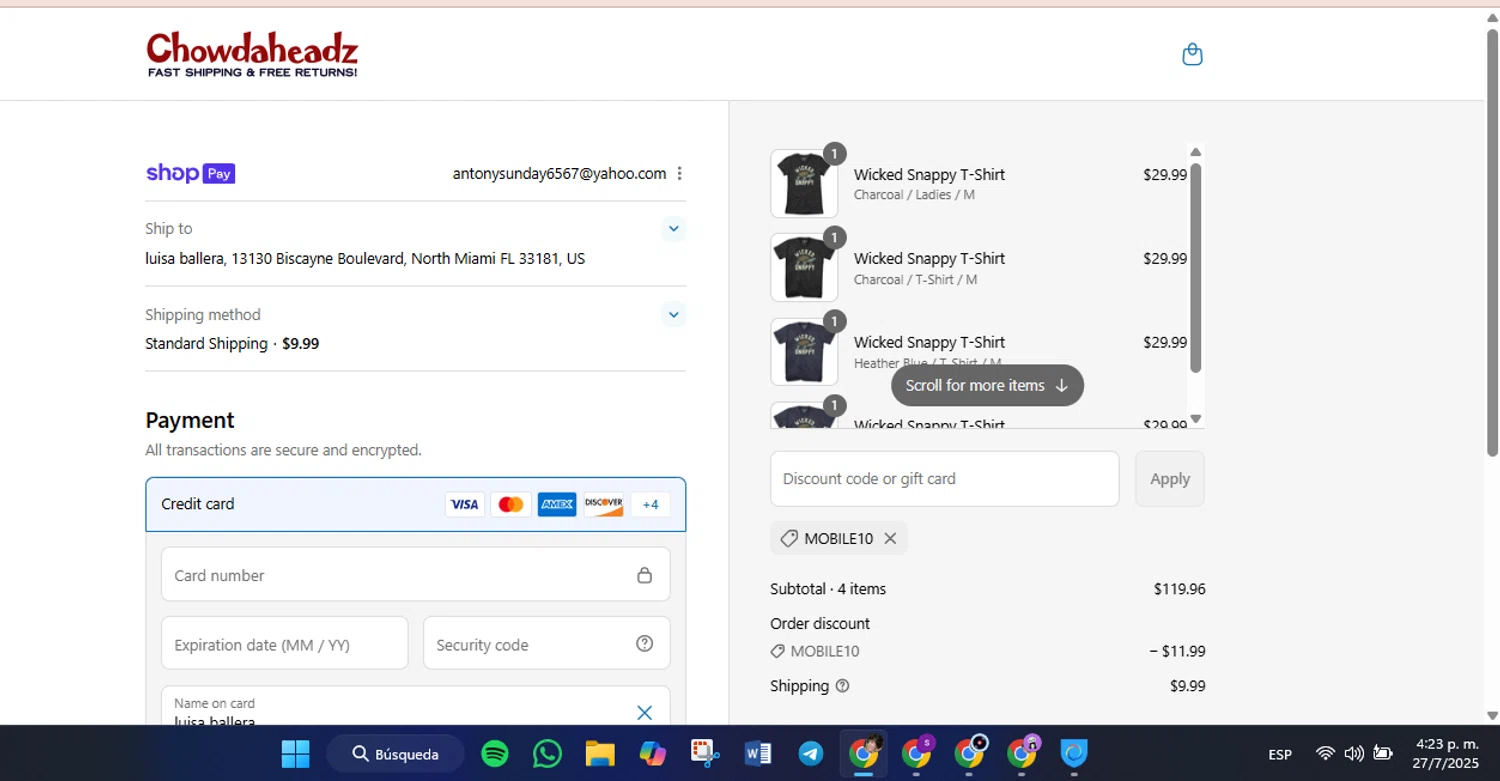Select the Credit card payment option
The height and width of the screenshot is (781, 1500).
point(416,504)
